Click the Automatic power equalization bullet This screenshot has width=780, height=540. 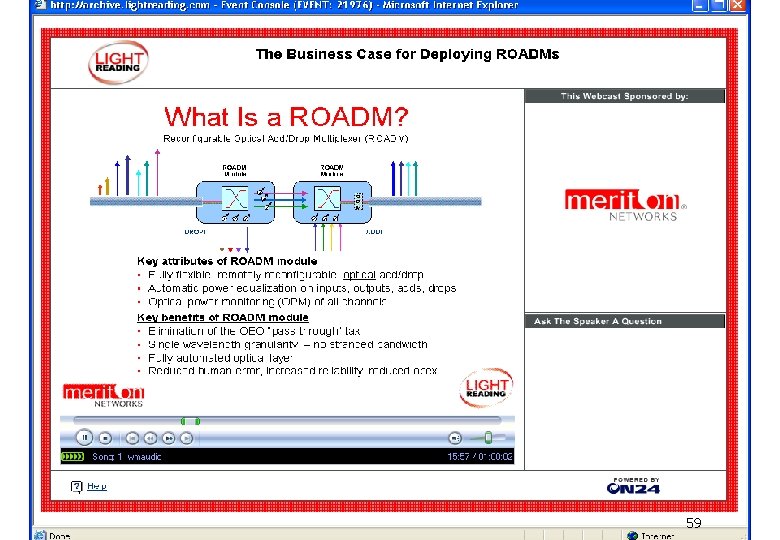click(302, 288)
